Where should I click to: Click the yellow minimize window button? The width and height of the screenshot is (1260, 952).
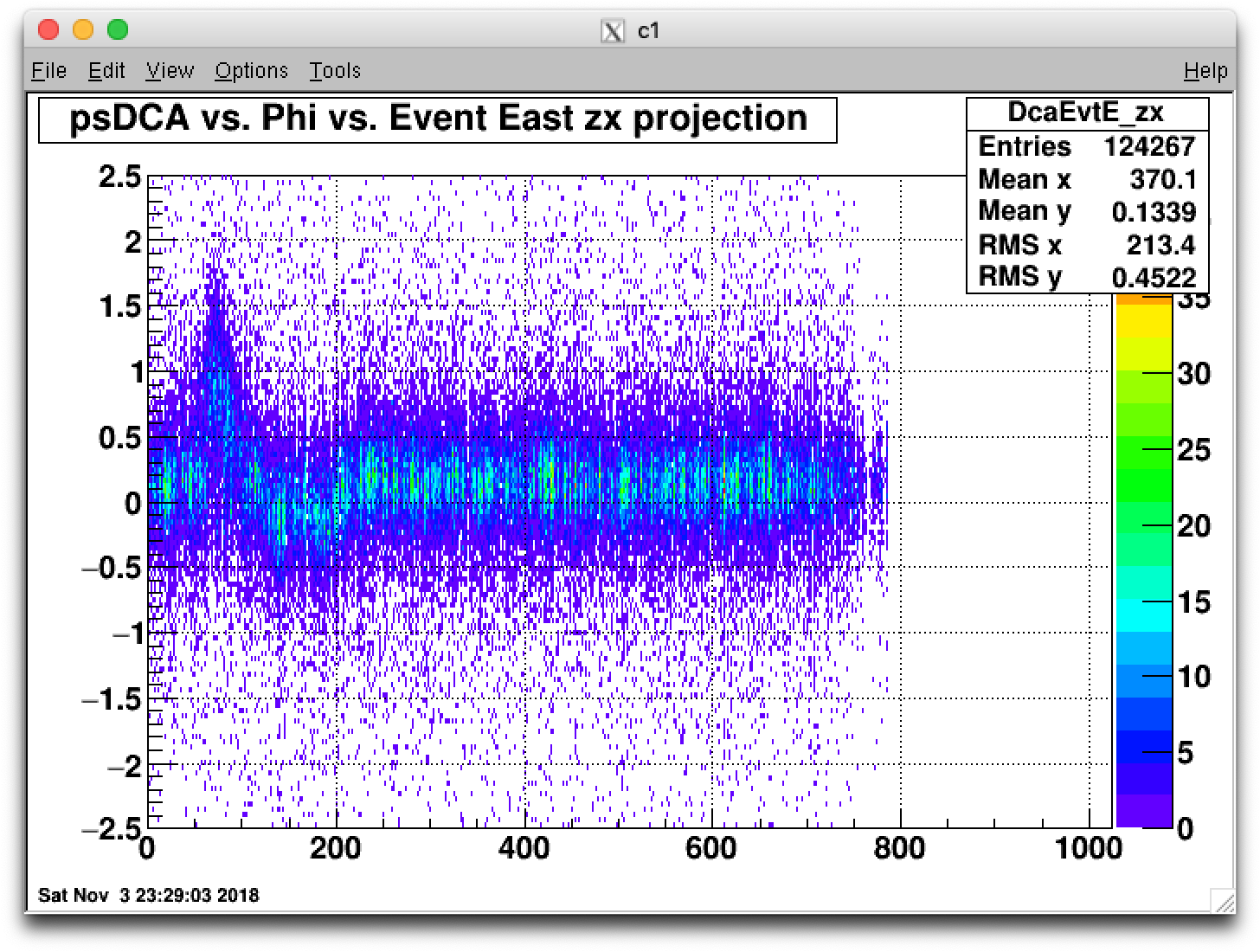pos(83,30)
